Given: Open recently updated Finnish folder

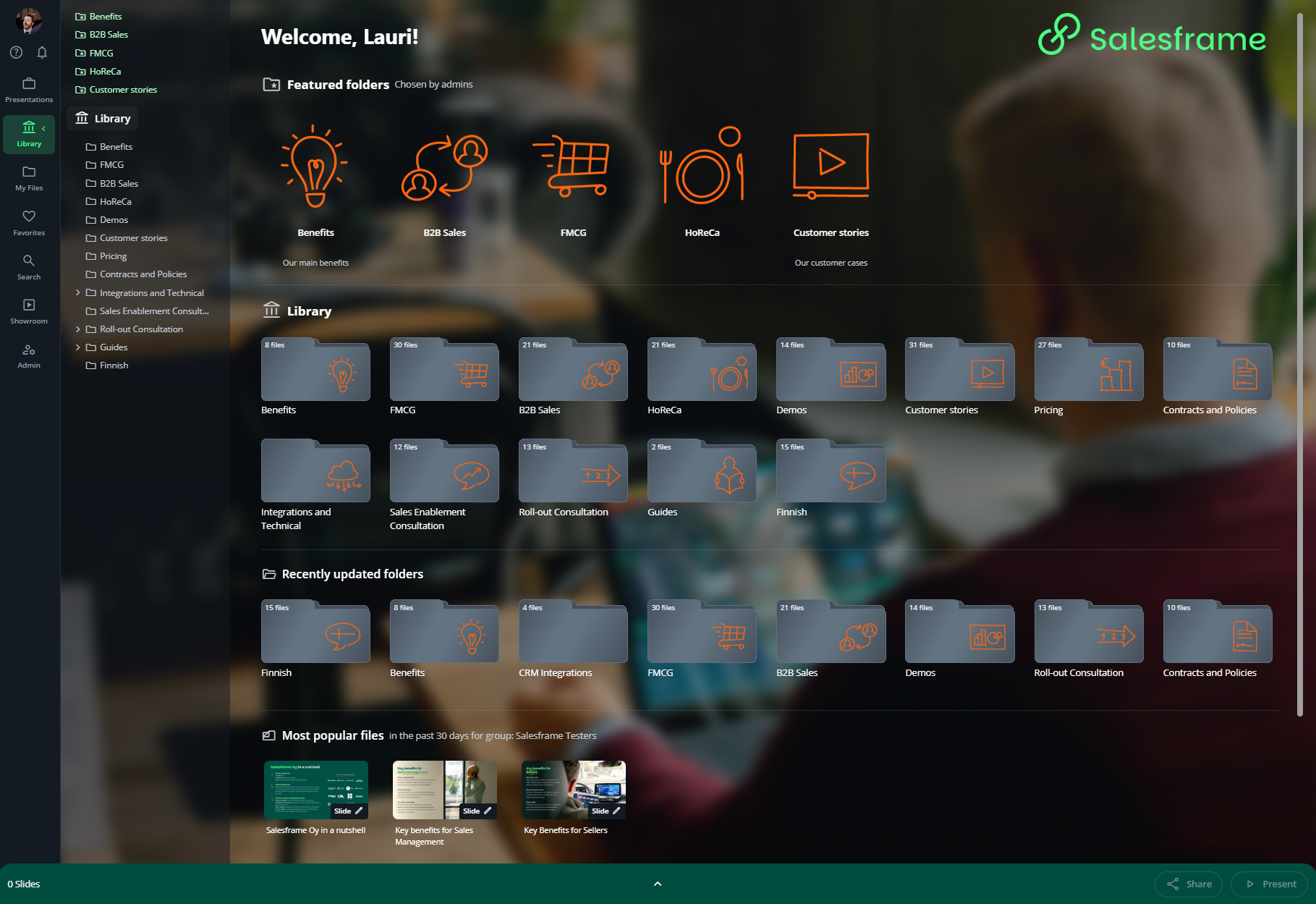Looking at the screenshot, I should click(315, 632).
